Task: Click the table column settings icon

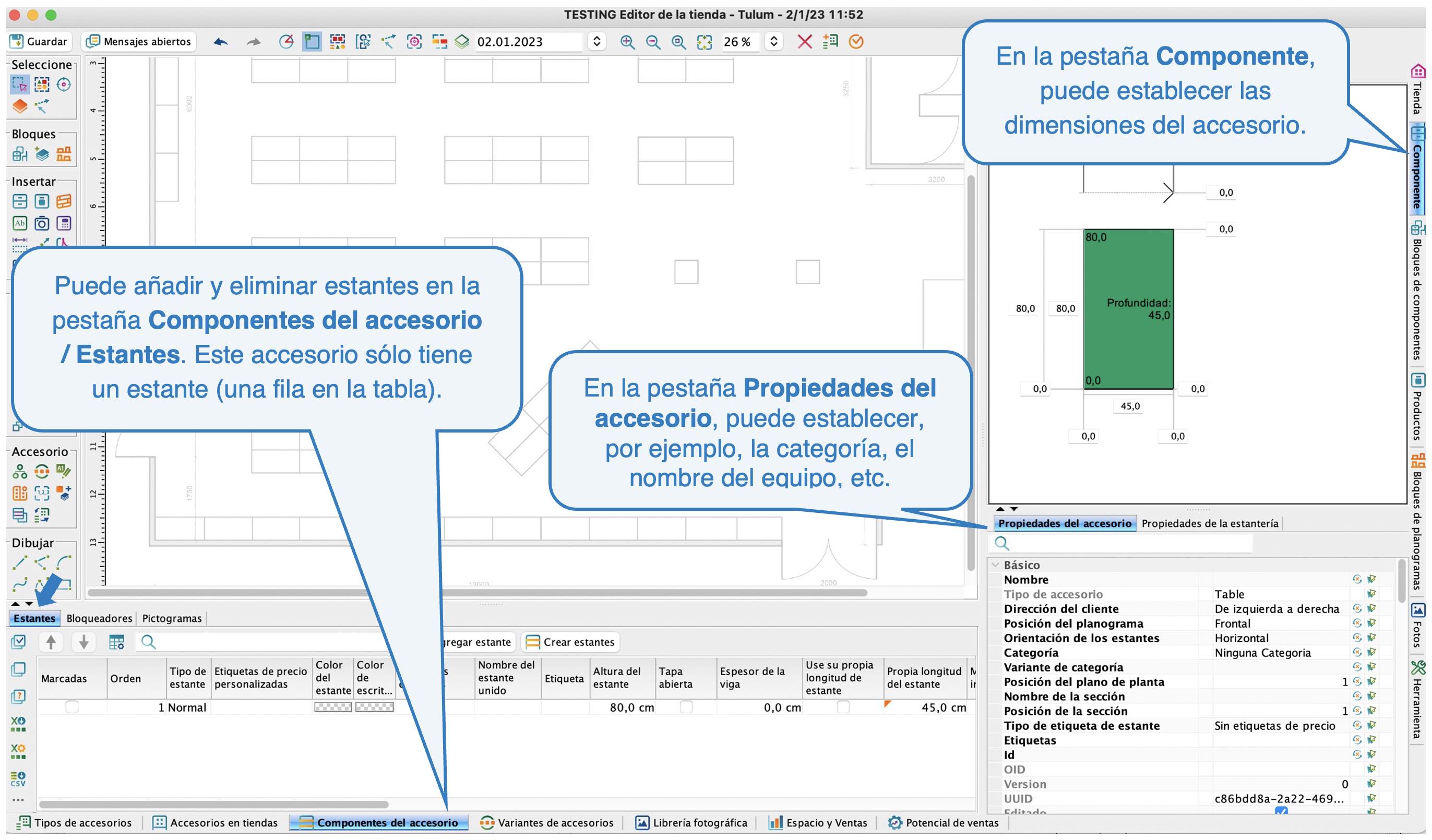Action: click(x=116, y=642)
